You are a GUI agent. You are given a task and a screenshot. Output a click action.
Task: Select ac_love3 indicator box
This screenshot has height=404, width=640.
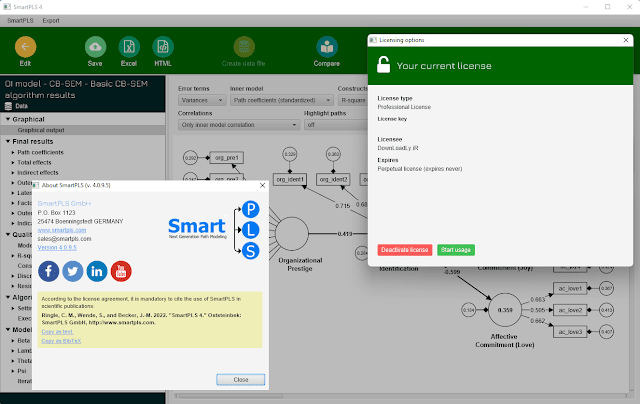[x=570, y=332]
